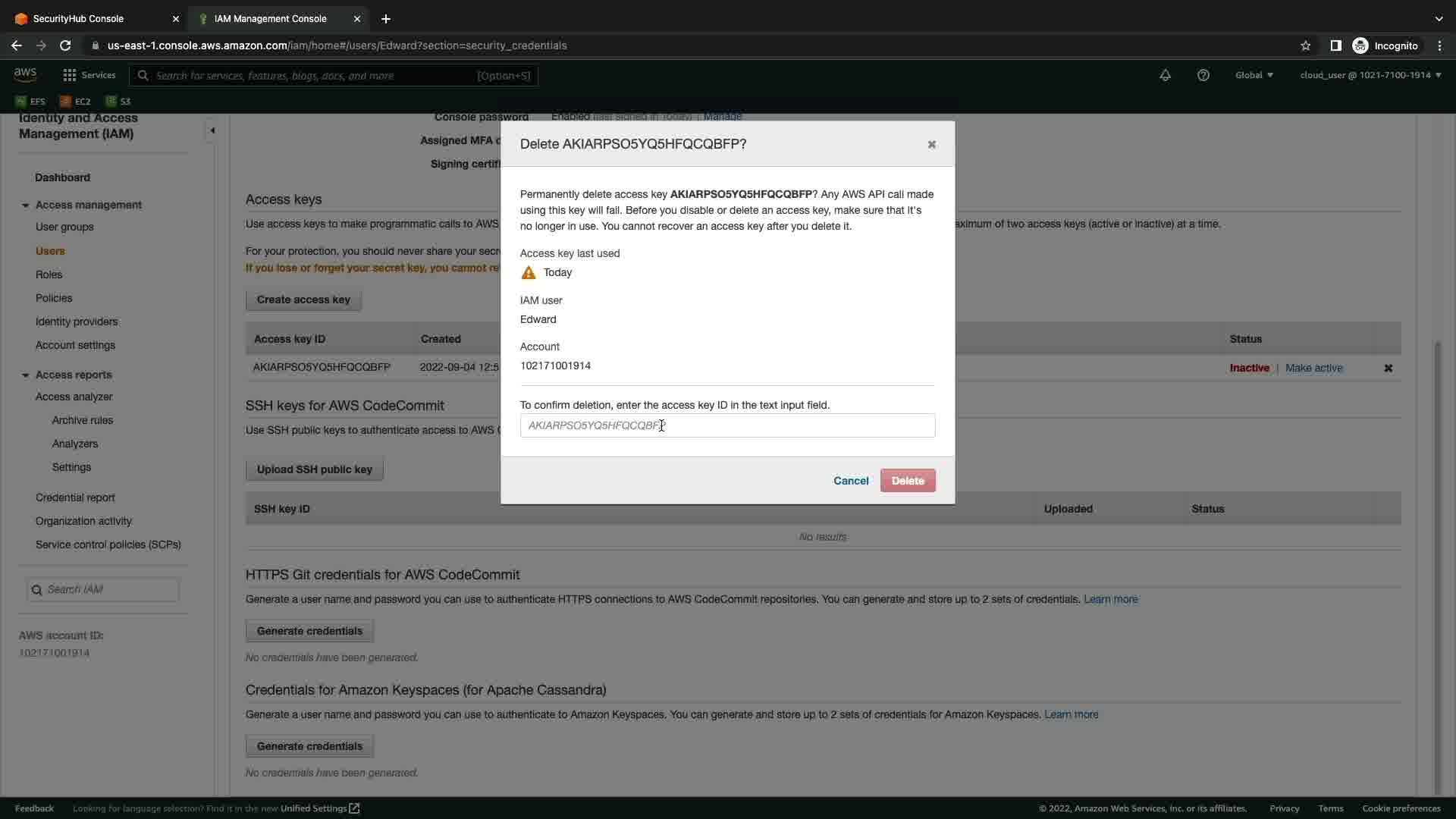Select Users in the sidebar
The image size is (1456, 819).
(x=50, y=251)
